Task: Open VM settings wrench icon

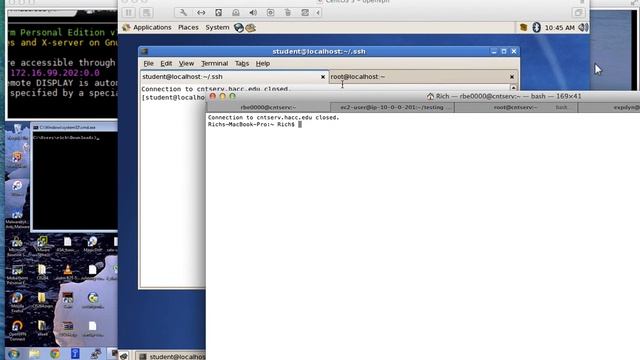Action: click(x=183, y=13)
